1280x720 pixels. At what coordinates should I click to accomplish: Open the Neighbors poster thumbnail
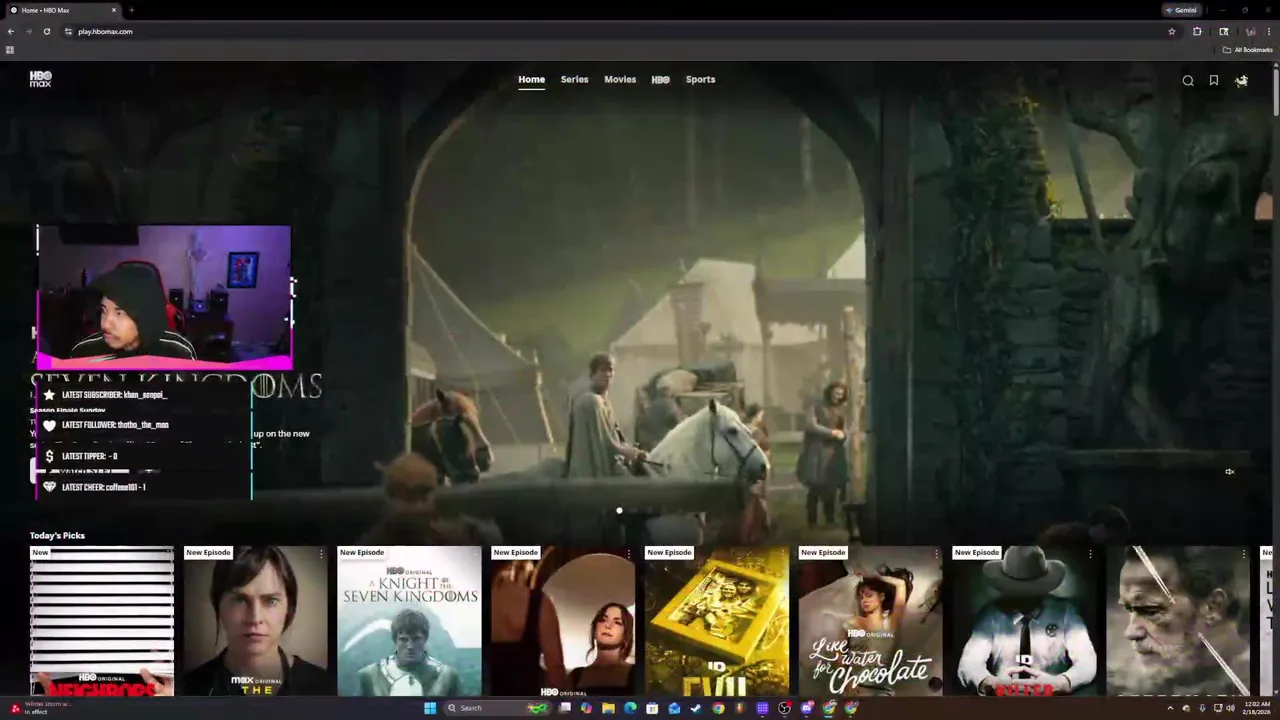click(102, 621)
